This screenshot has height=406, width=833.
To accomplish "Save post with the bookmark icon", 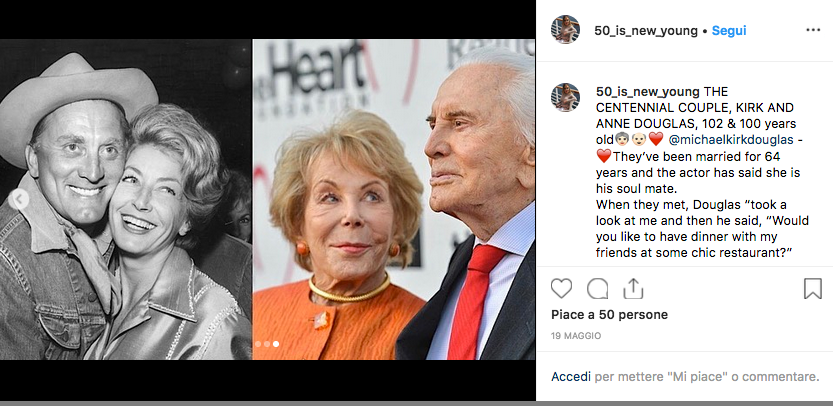I will (812, 289).
